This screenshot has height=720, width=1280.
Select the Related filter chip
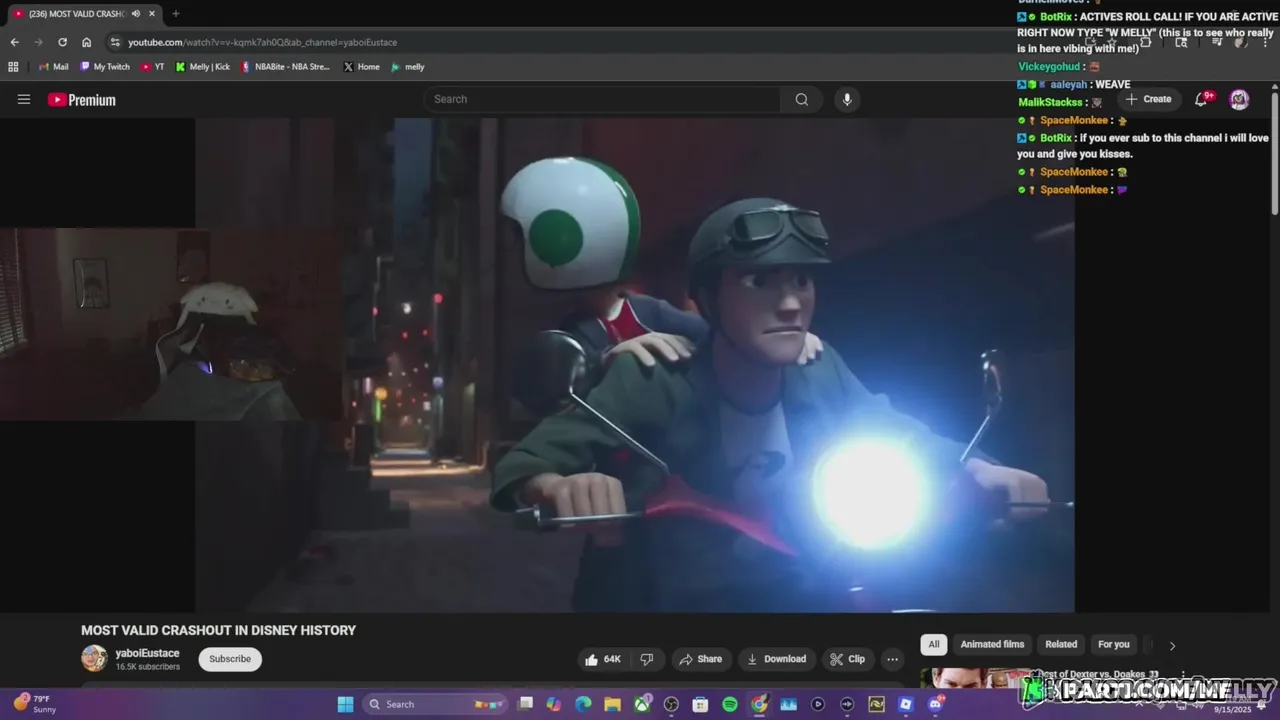[1061, 644]
